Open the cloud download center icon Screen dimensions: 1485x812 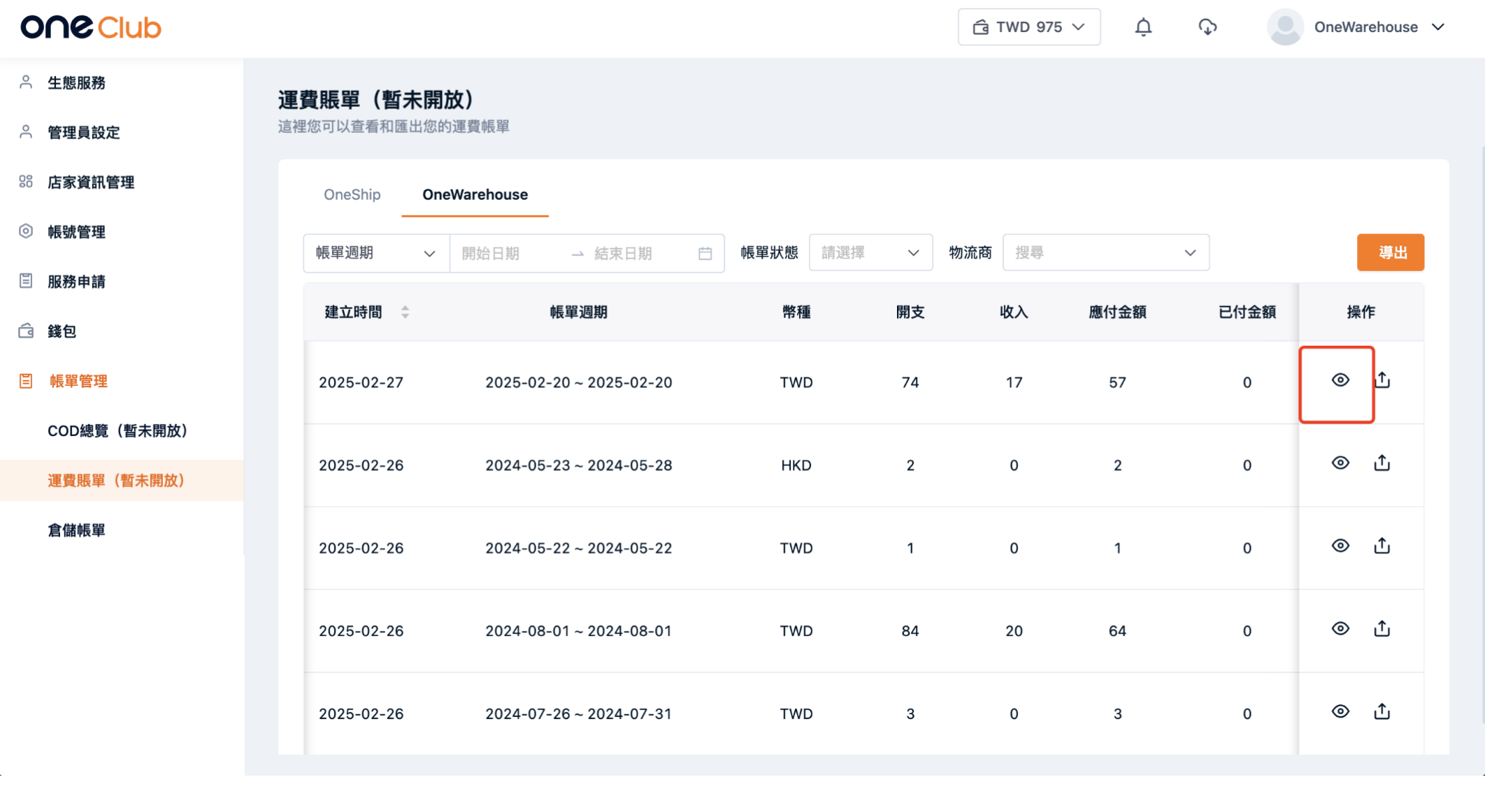click(1207, 27)
